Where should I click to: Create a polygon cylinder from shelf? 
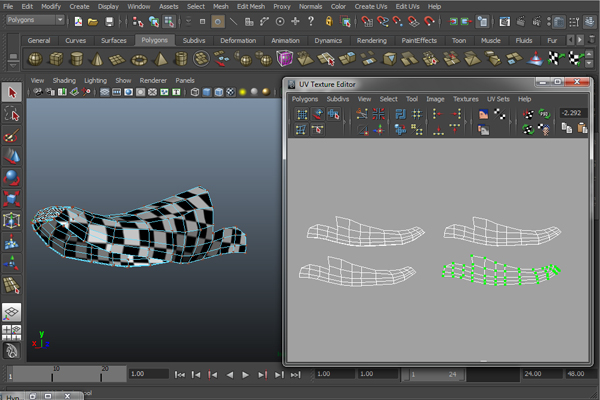click(77, 59)
